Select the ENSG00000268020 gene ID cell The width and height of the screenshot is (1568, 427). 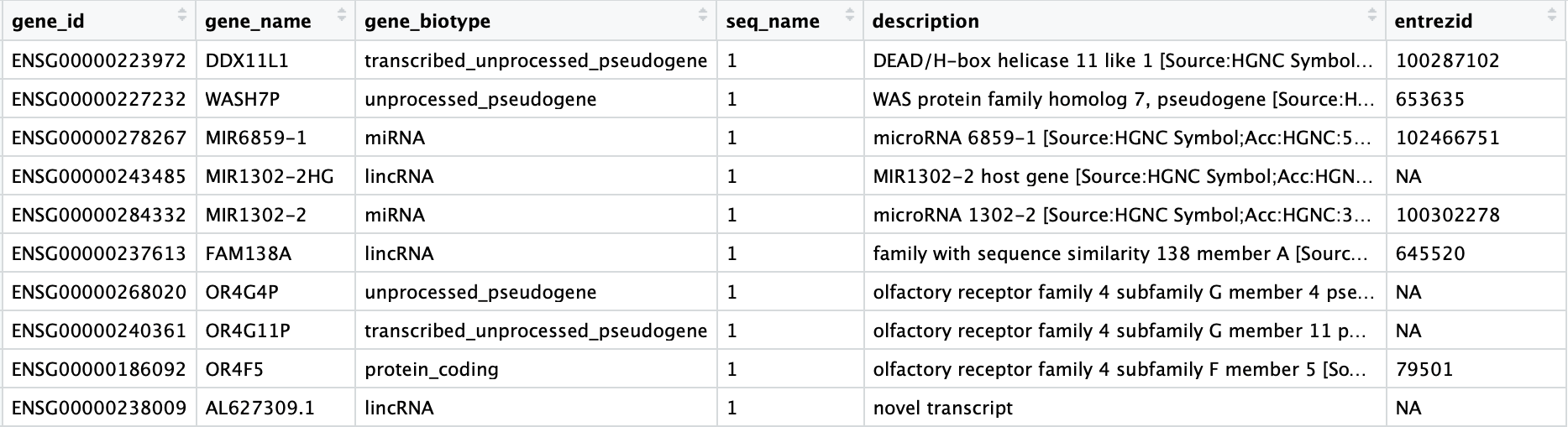click(x=98, y=293)
